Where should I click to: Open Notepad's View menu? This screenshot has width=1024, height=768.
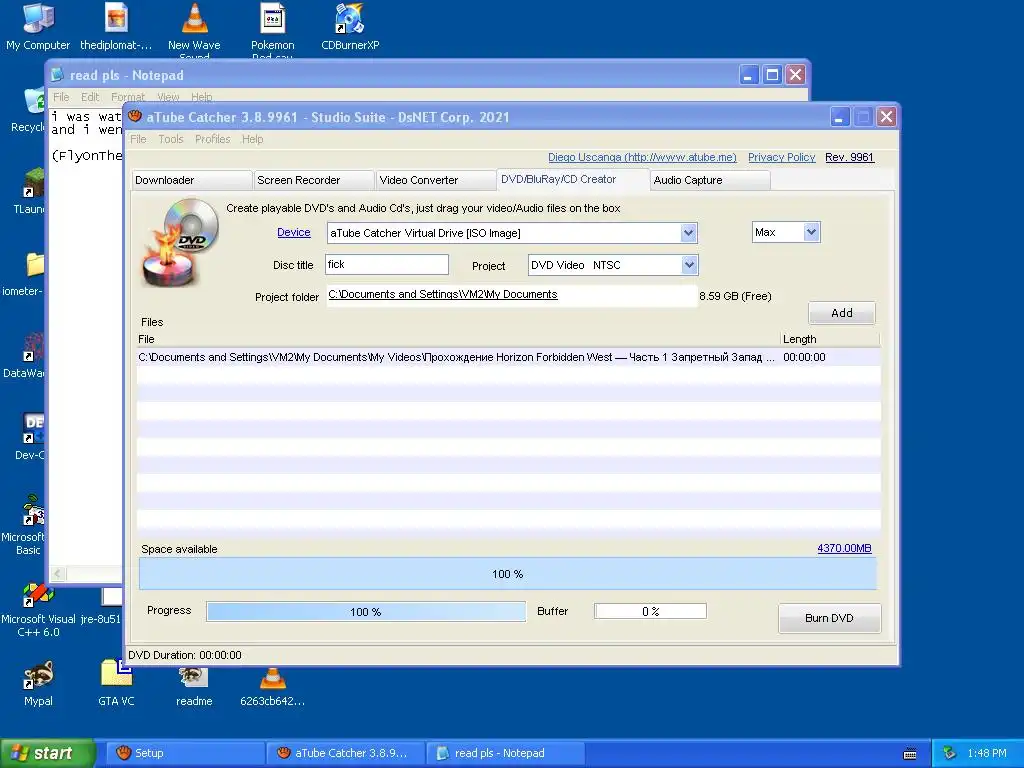point(168,97)
